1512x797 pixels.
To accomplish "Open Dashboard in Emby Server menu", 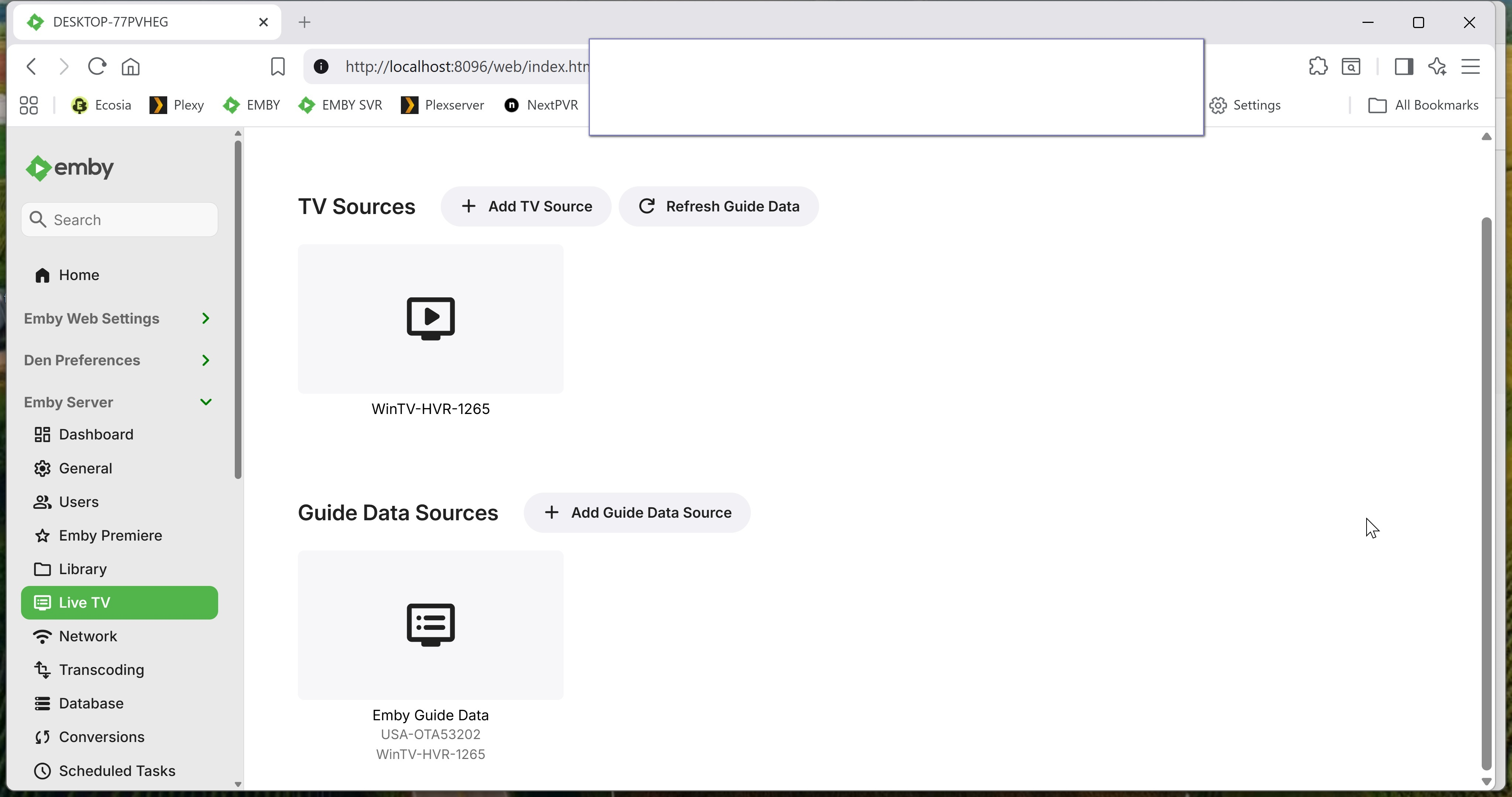I will tap(96, 435).
